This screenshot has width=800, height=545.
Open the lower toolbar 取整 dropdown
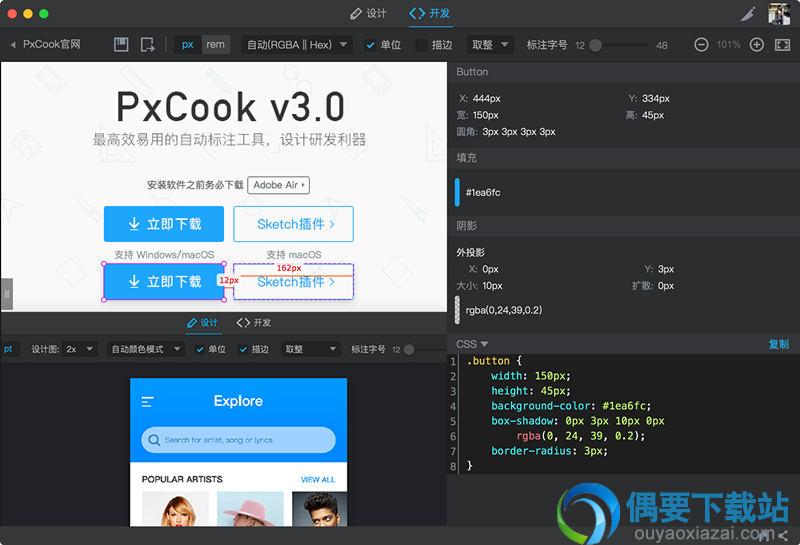310,349
